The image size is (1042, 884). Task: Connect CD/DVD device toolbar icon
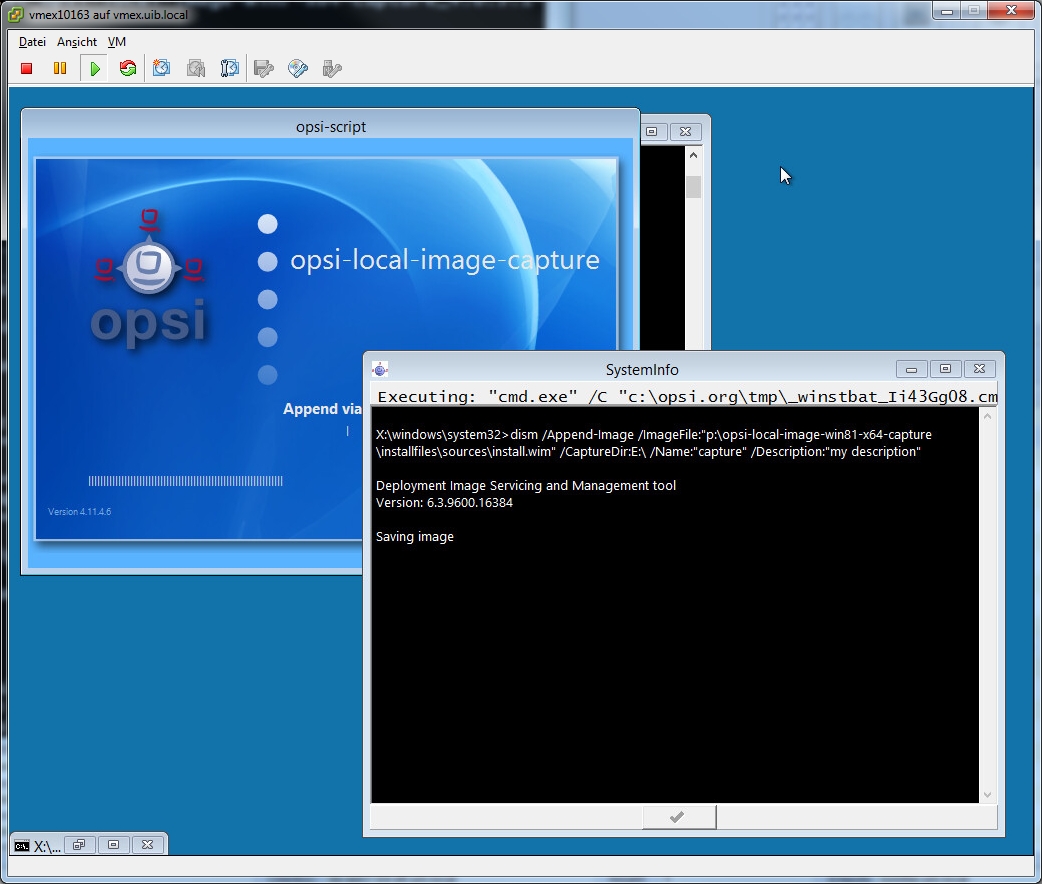(298, 68)
